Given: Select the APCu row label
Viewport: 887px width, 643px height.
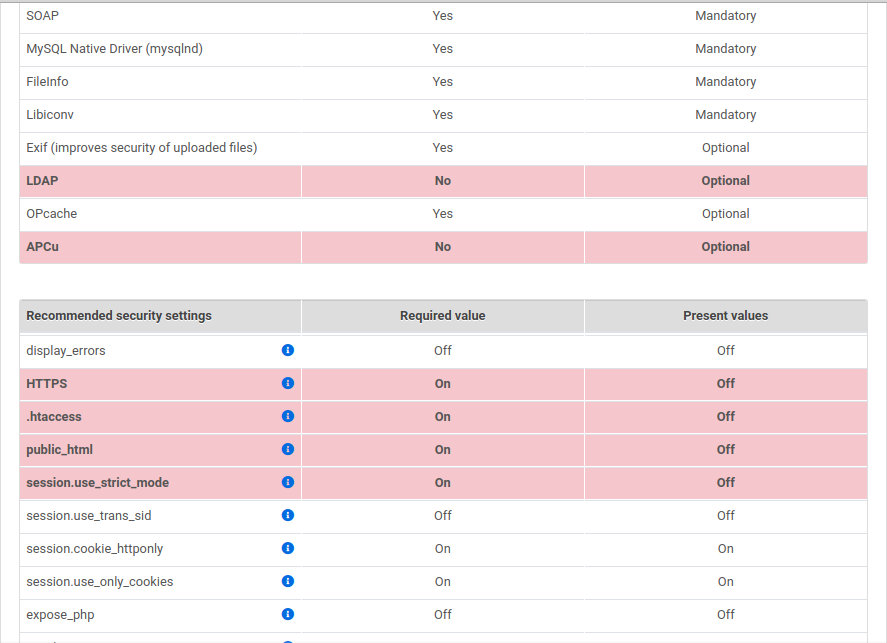Looking at the screenshot, I should coord(42,247).
